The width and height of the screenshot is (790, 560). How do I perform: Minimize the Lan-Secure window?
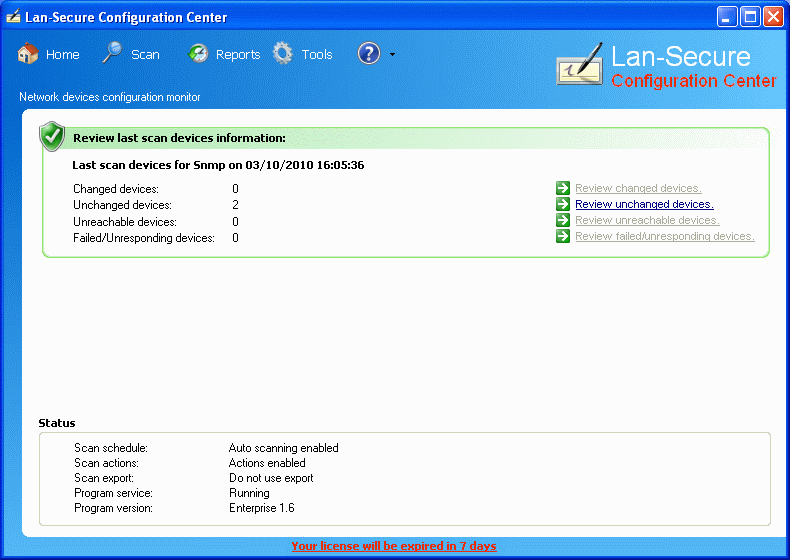(727, 17)
